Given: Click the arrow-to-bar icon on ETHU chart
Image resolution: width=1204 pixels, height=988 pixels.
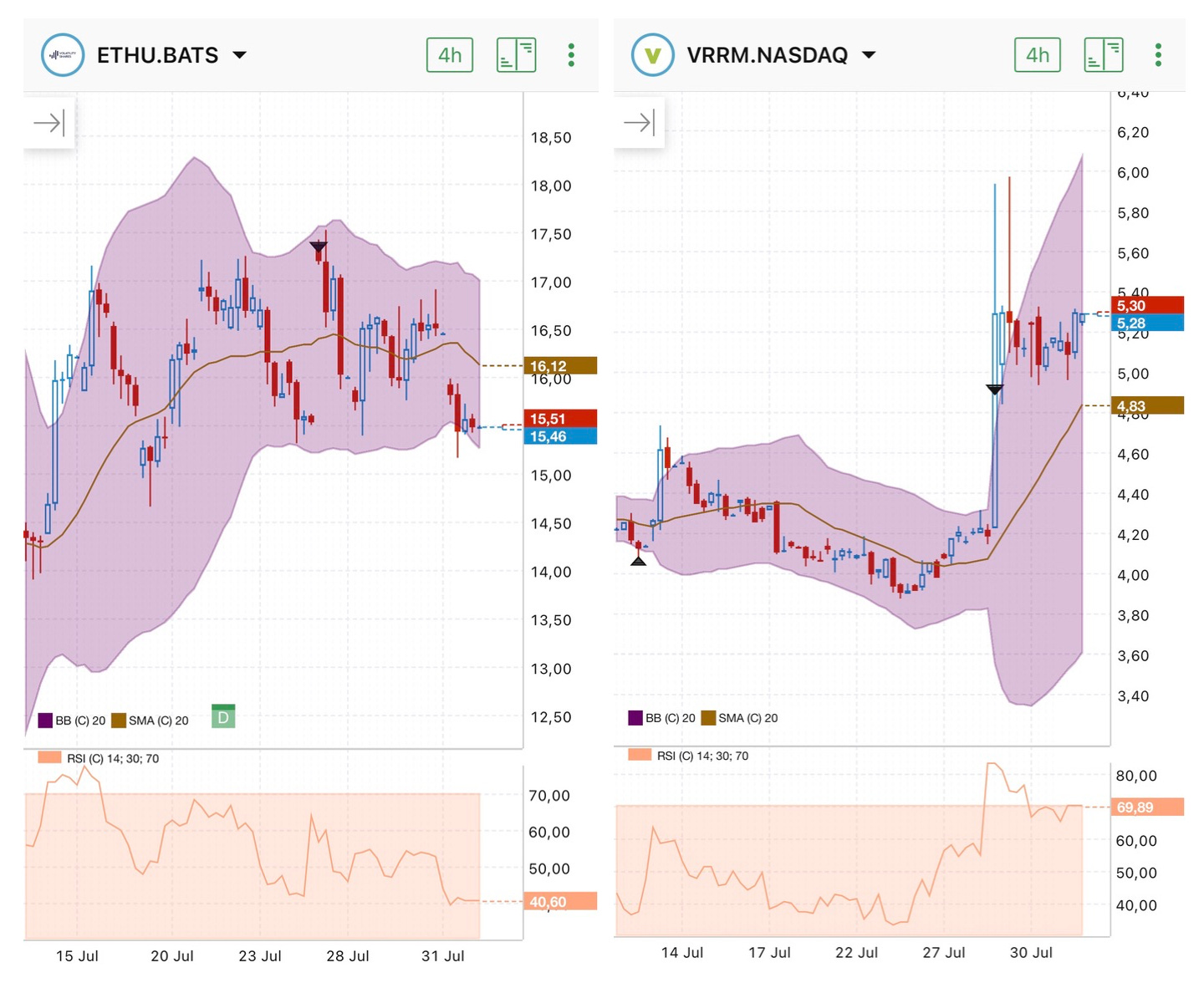Looking at the screenshot, I should tap(49, 124).
